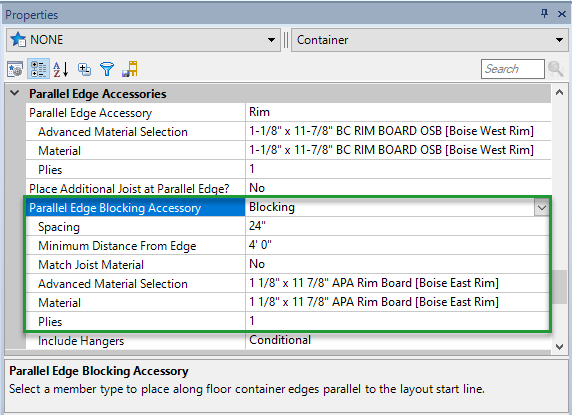Click the expand all categories icon
Image resolution: width=572 pixels, height=415 pixels.
click(x=84, y=69)
